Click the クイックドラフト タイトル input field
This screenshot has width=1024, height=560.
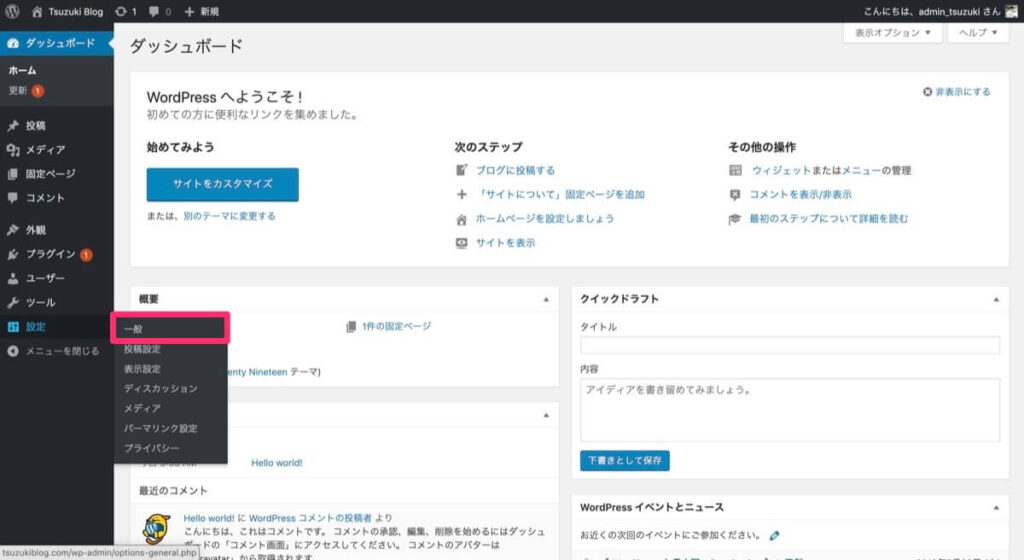tap(790, 345)
